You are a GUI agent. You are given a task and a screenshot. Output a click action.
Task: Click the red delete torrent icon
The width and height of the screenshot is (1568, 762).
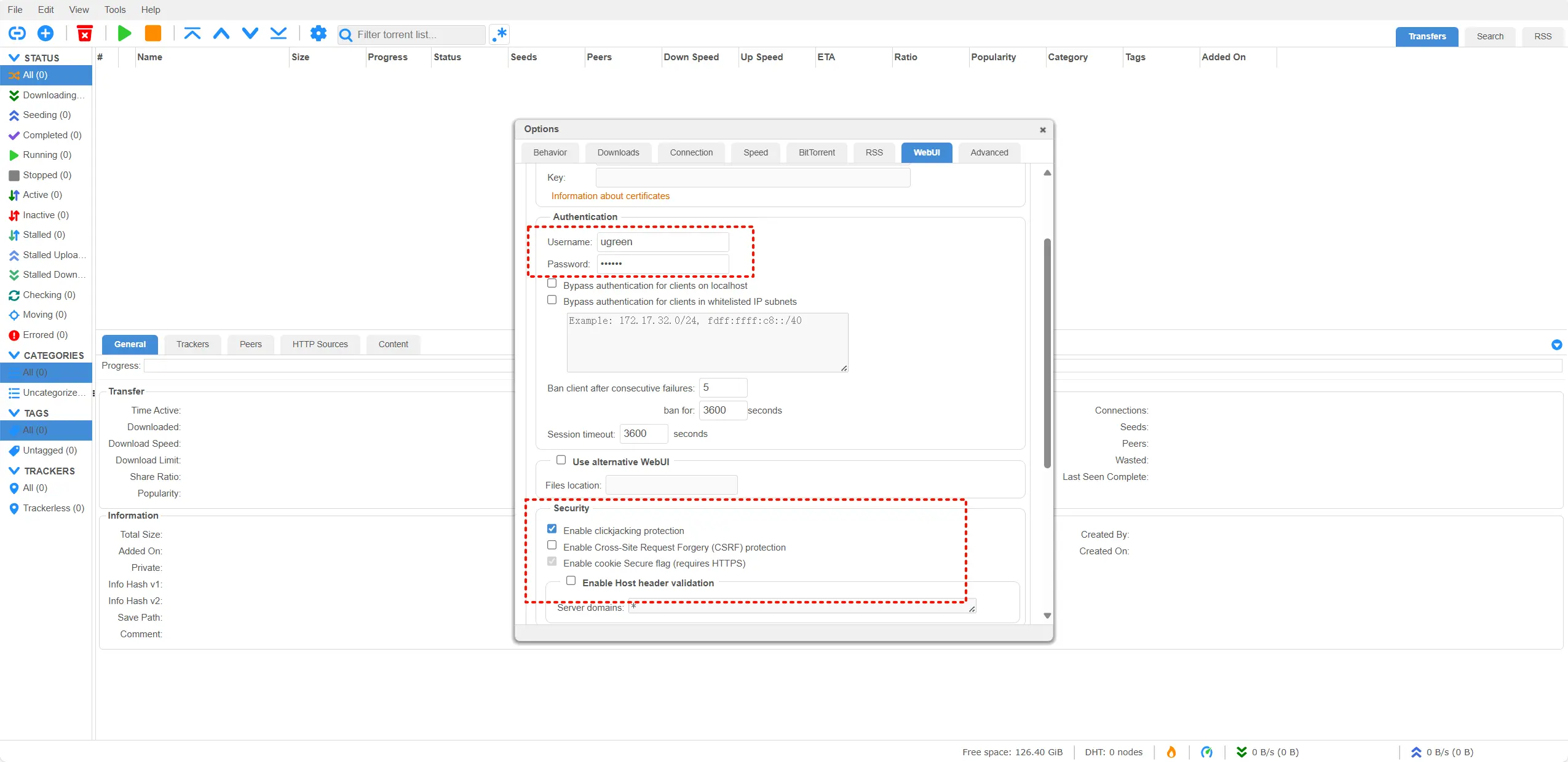pos(85,33)
